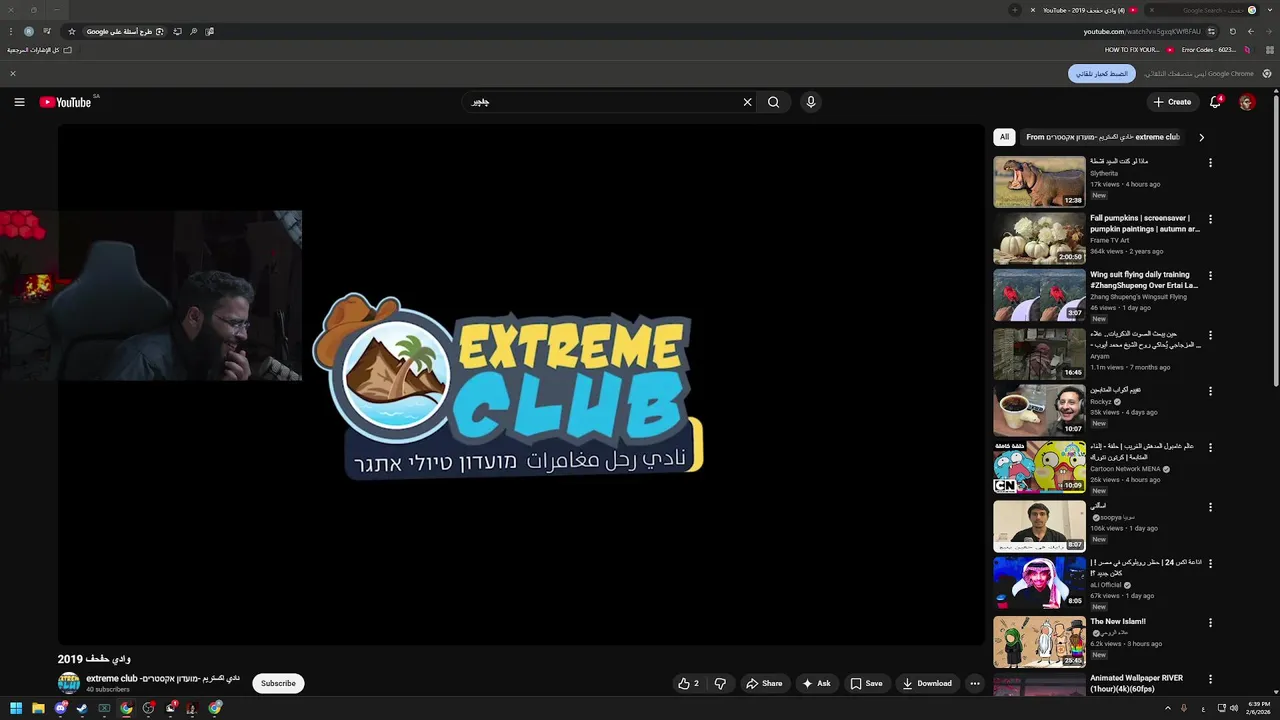
Task: Select the From extreme club chip
Action: 1102,137
